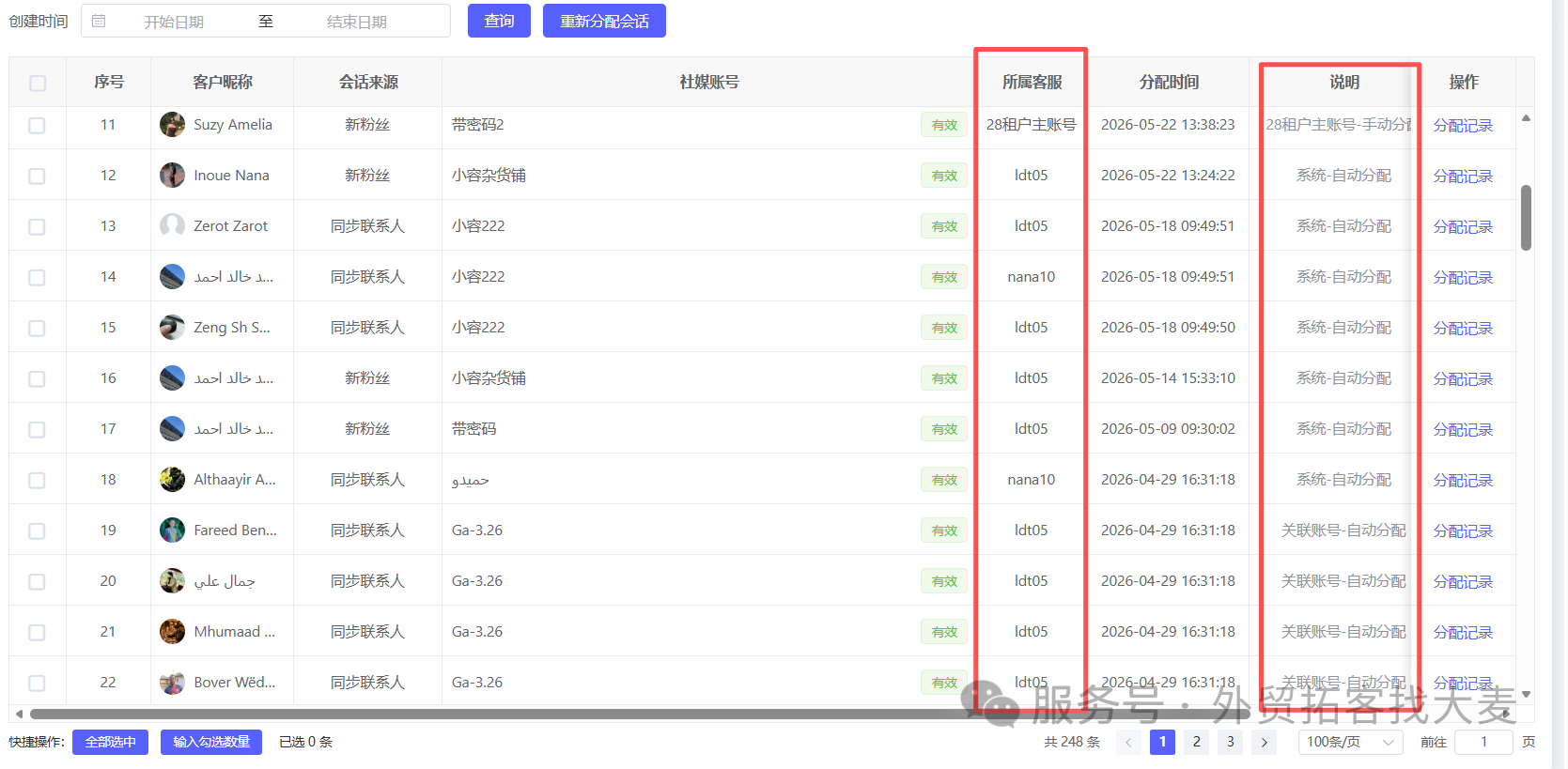
Task: Click the calendar icon in date range field
Action: coord(99,21)
